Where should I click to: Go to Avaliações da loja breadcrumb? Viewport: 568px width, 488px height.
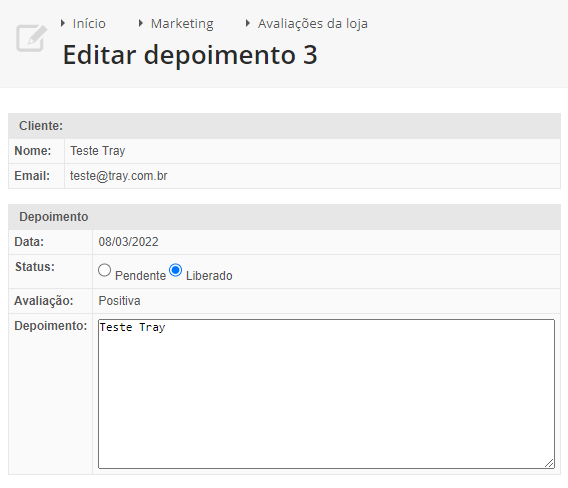(313, 24)
